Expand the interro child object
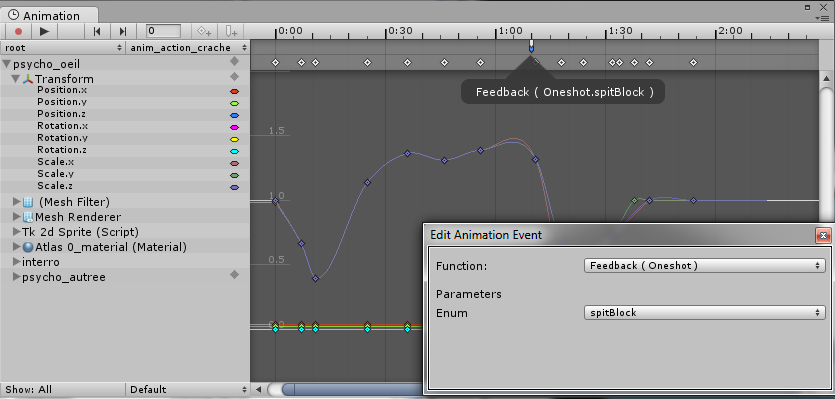 coord(17,262)
